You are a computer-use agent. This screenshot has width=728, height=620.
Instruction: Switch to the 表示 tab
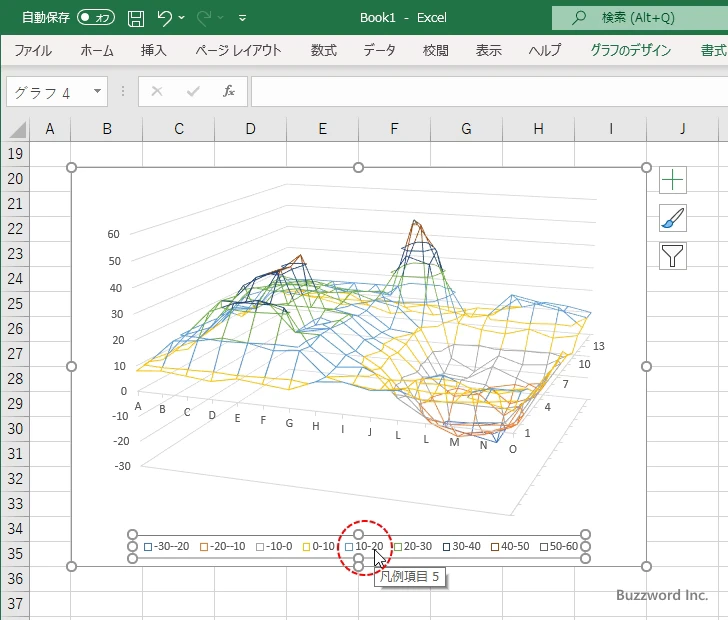(x=488, y=50)
